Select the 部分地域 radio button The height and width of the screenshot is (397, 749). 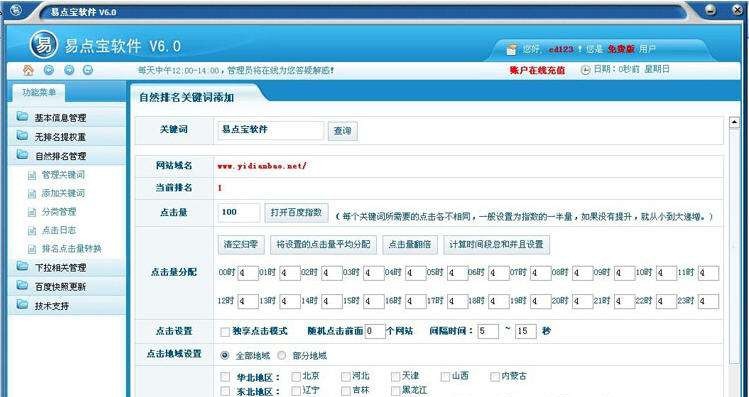(282, 355)
